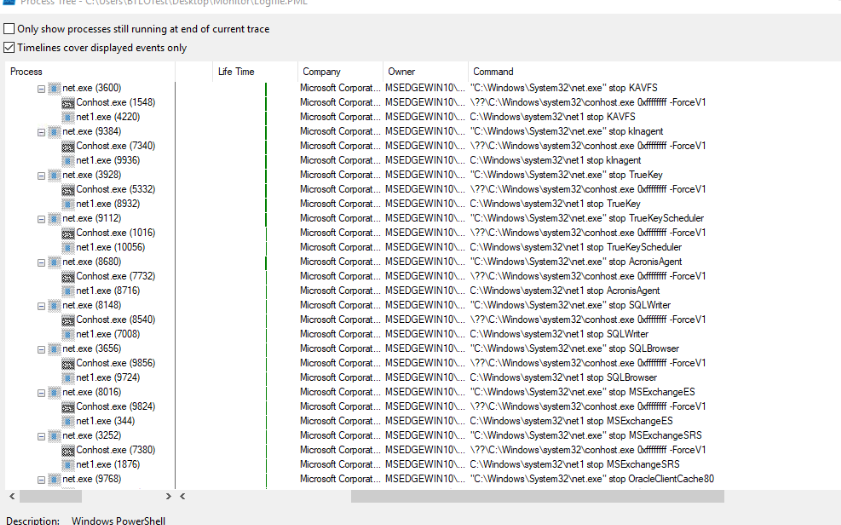Click right arrow of process tree scrollbar

(168, 497)
